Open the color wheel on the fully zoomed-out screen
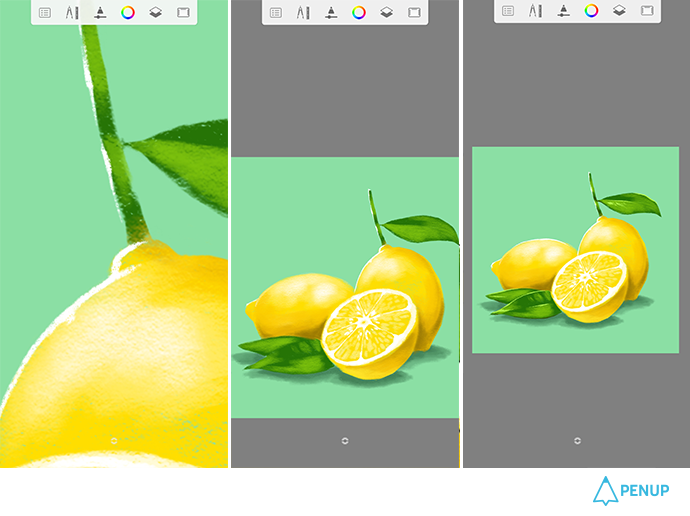 (591, 11)
